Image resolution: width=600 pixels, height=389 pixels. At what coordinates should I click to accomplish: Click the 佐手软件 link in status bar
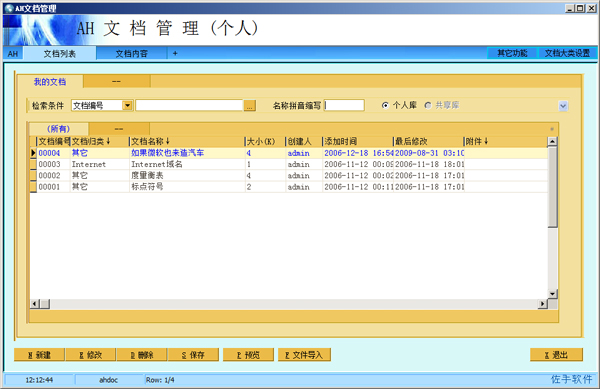(x=572, y=379)
